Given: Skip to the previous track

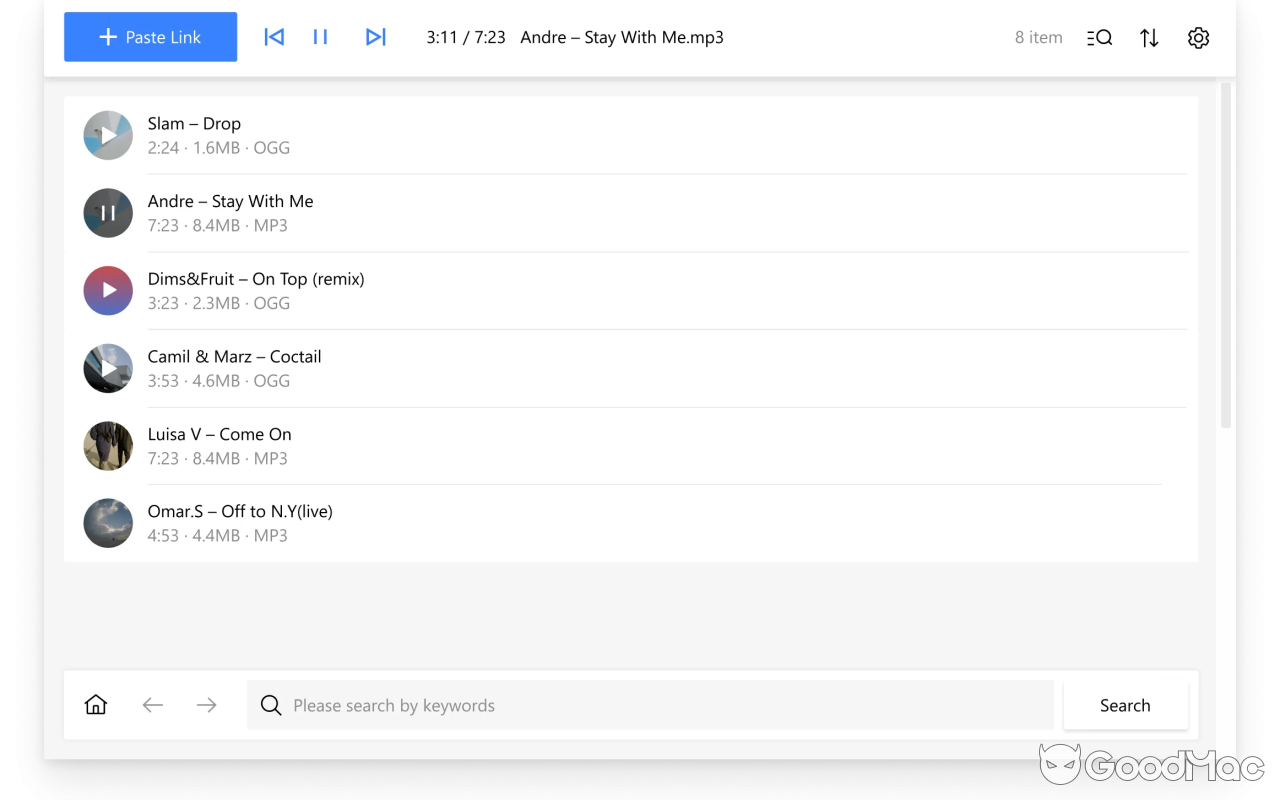Looking at the screenshot, I should (x=273, y=37).
